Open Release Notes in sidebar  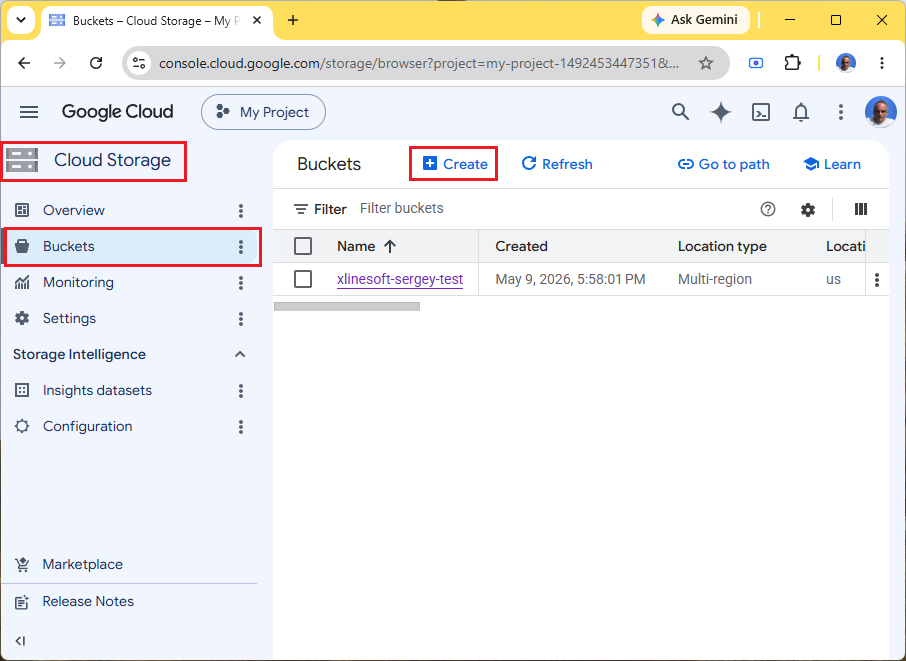coord(88,601)
